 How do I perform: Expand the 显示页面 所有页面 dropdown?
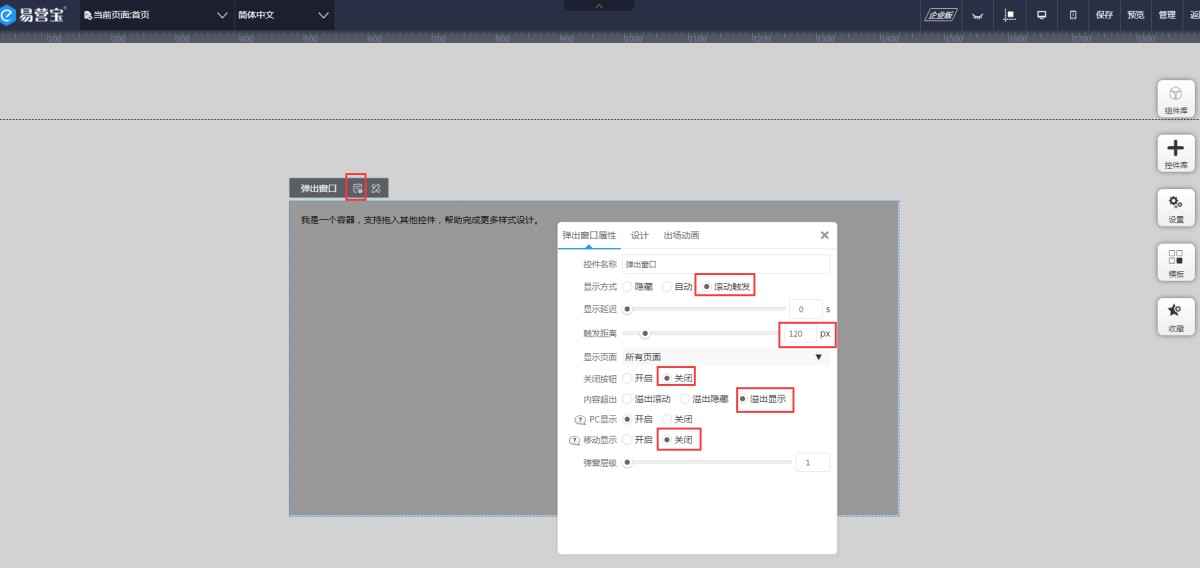725,357
